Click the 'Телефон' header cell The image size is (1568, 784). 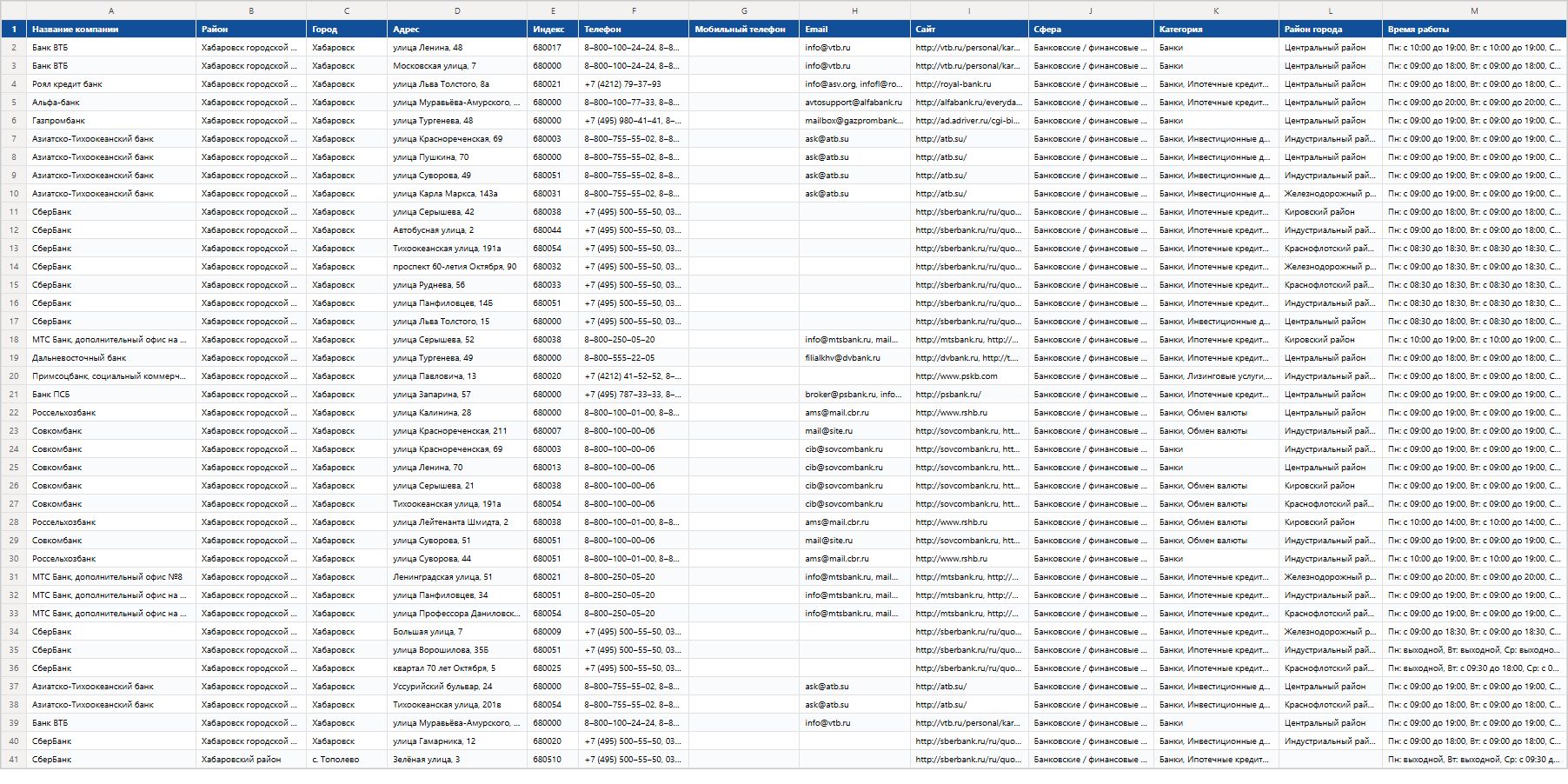(634, 30)
